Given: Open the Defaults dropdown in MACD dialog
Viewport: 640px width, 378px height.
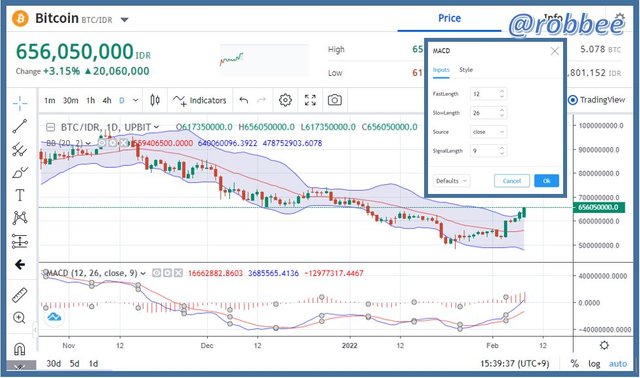Looking at the screenshot, I should click(451, 181).
